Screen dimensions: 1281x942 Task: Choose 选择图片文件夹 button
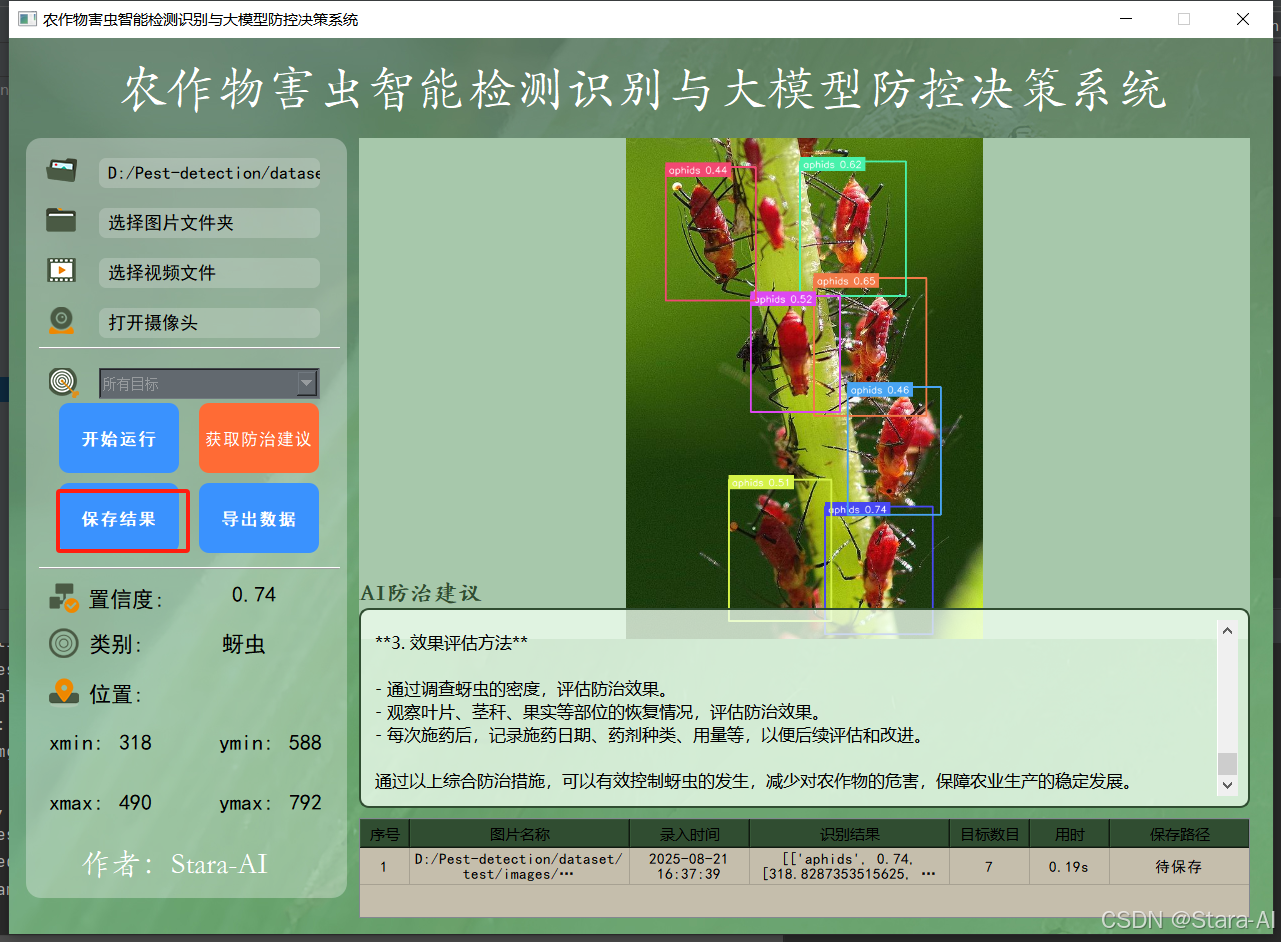pos(209,223)
